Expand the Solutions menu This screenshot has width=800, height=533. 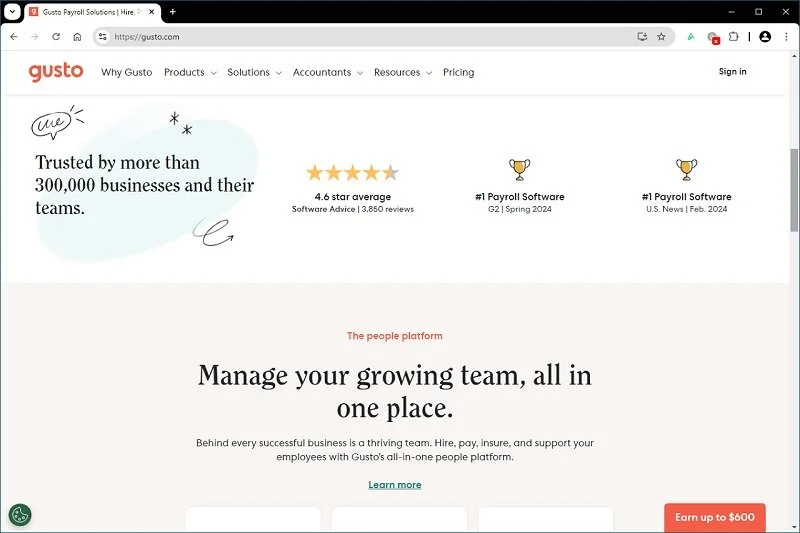click(254, 72)
